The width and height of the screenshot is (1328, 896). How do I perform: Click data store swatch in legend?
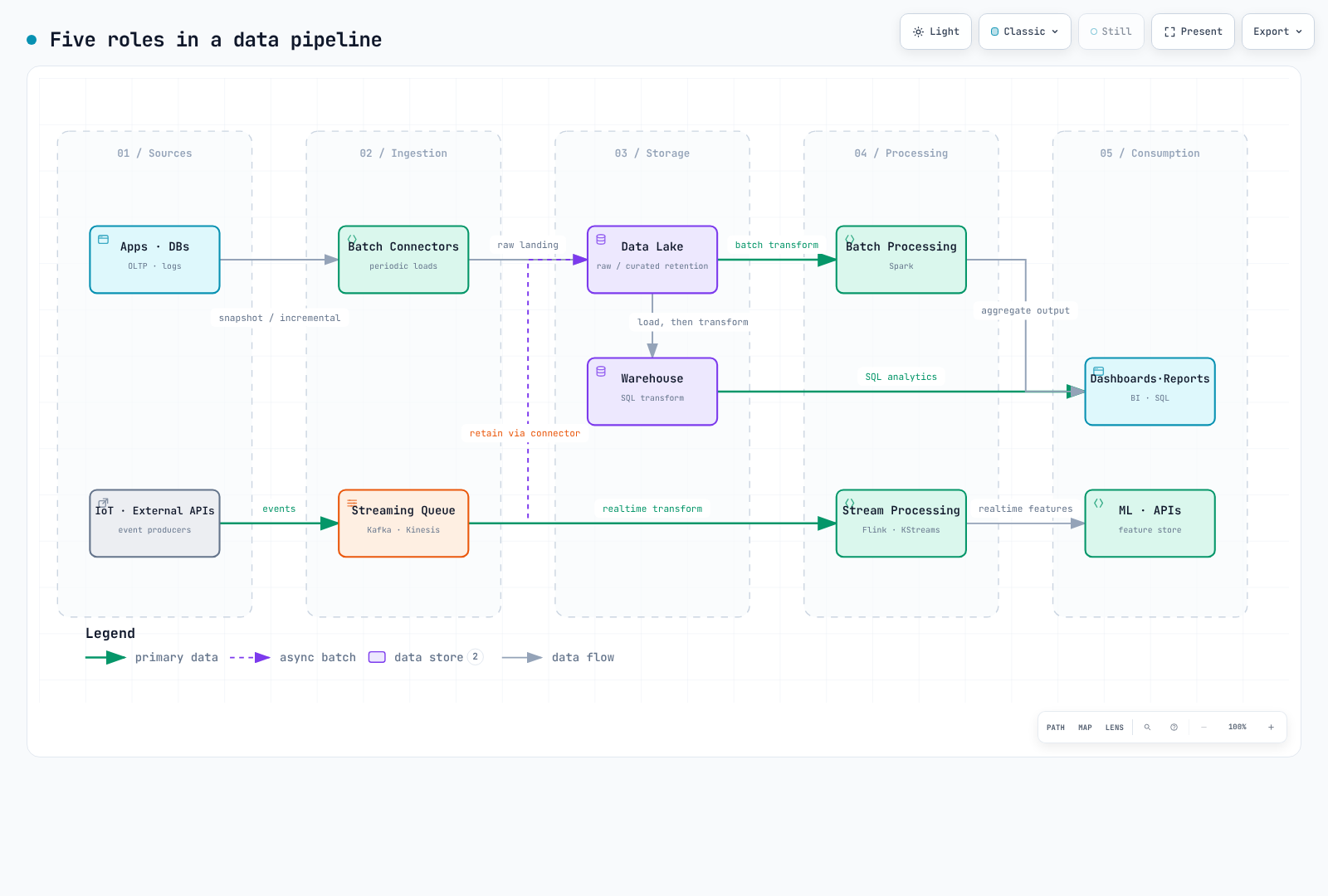pyautogui.click(x=377, y=657)
